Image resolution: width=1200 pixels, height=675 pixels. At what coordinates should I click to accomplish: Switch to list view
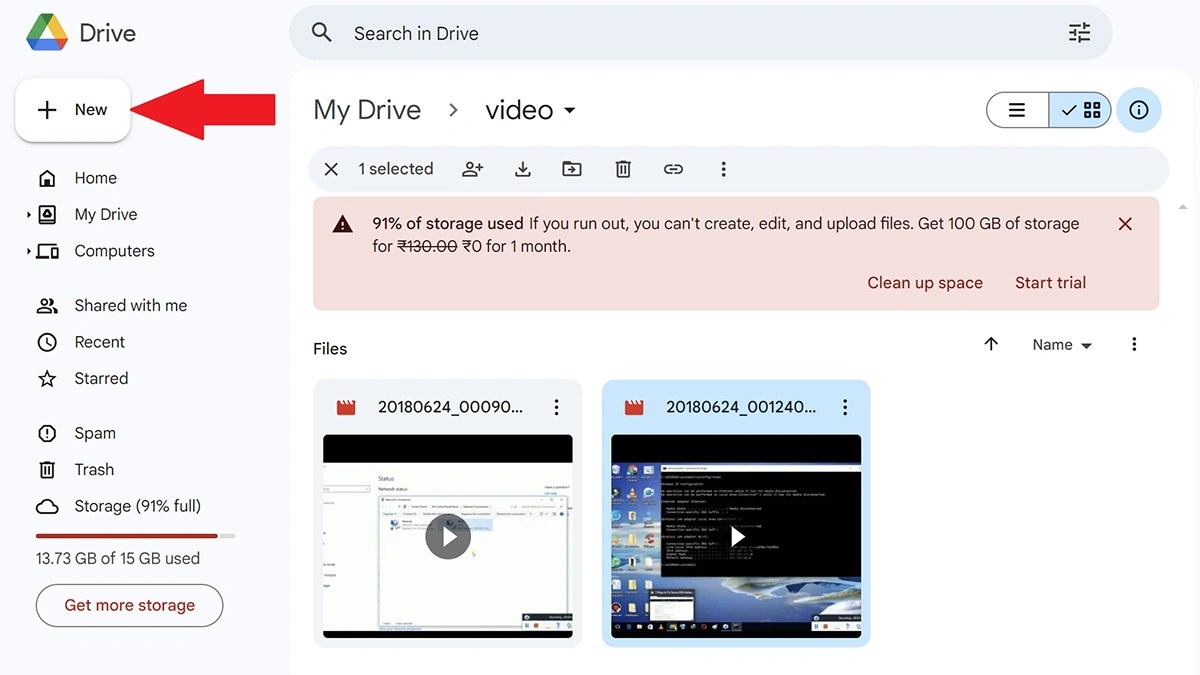1017,110
